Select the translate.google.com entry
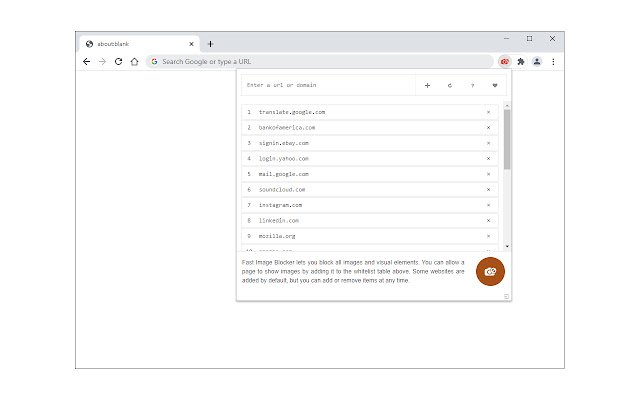 click(x=370, y=112)
